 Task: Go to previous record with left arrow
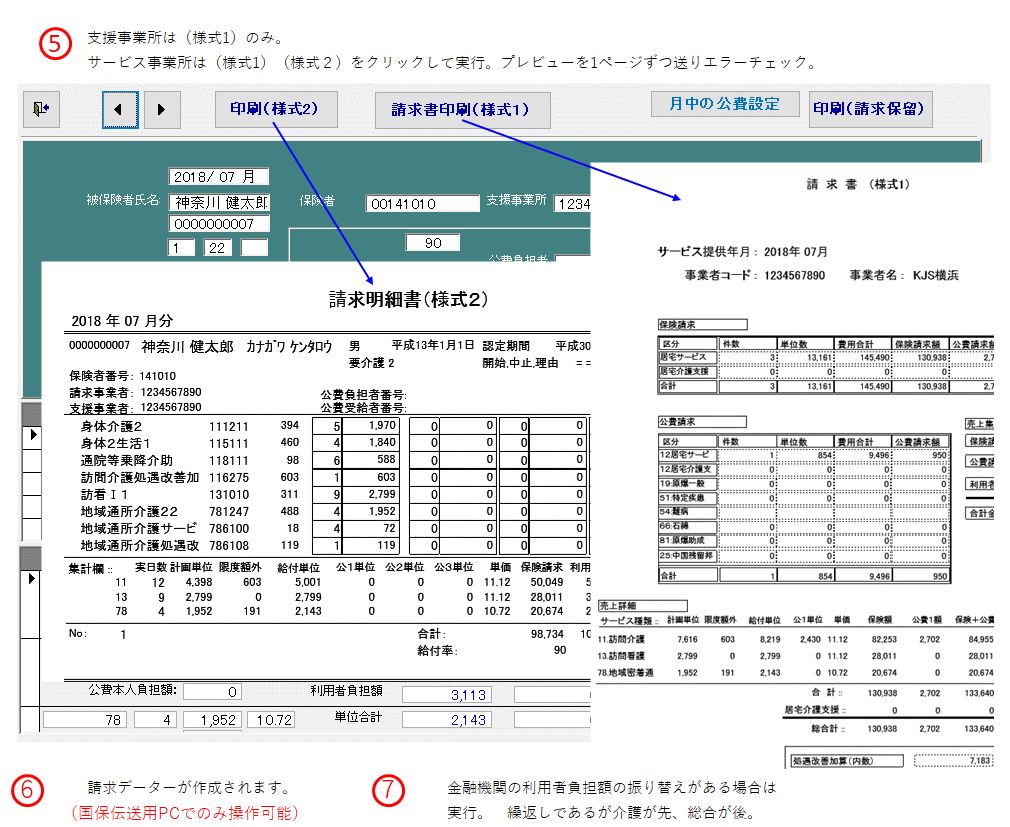(x=119, y=109)
